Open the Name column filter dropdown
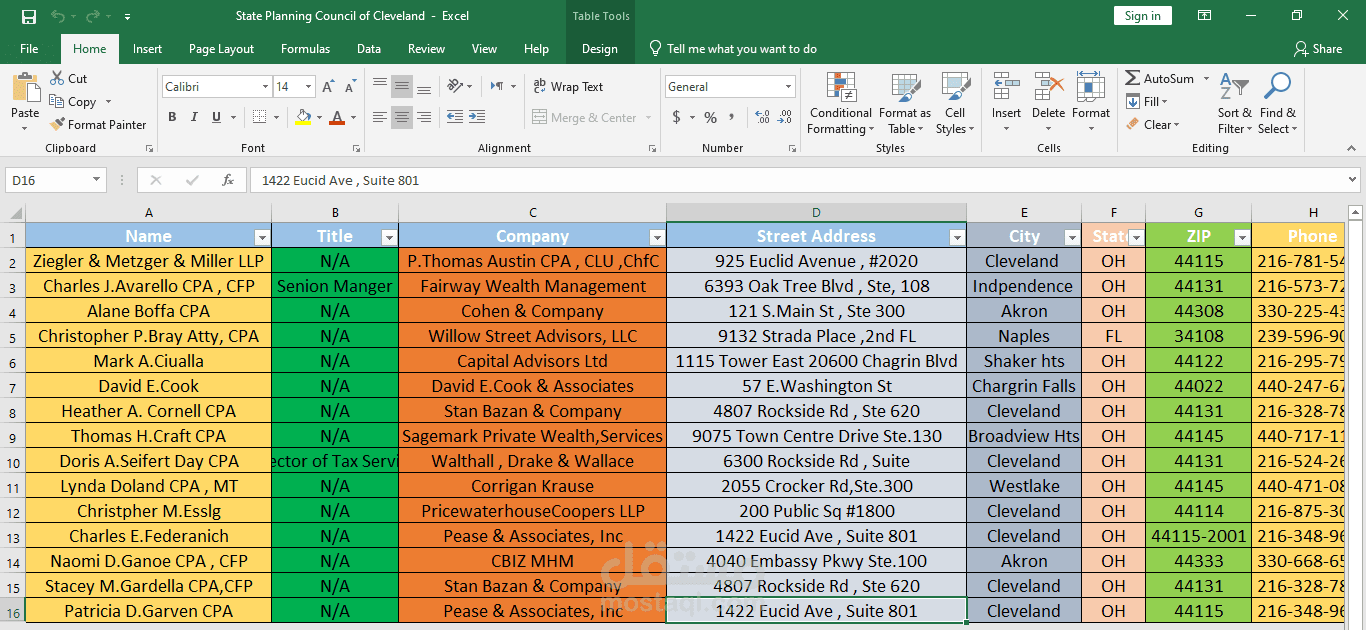 262,237
